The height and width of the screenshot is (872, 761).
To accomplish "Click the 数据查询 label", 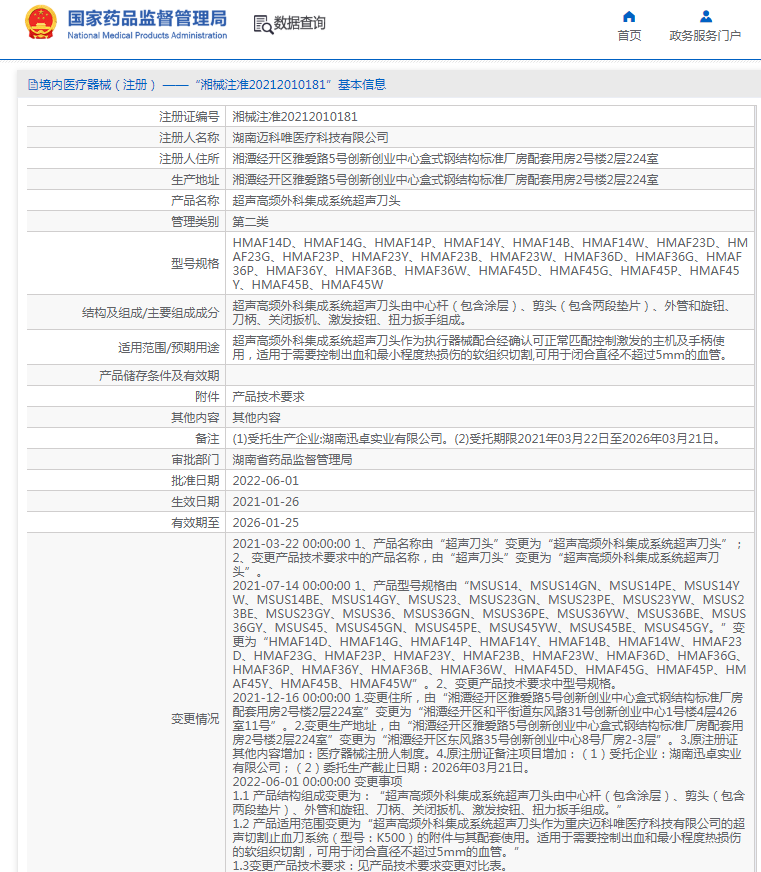I will pos(299,23).
